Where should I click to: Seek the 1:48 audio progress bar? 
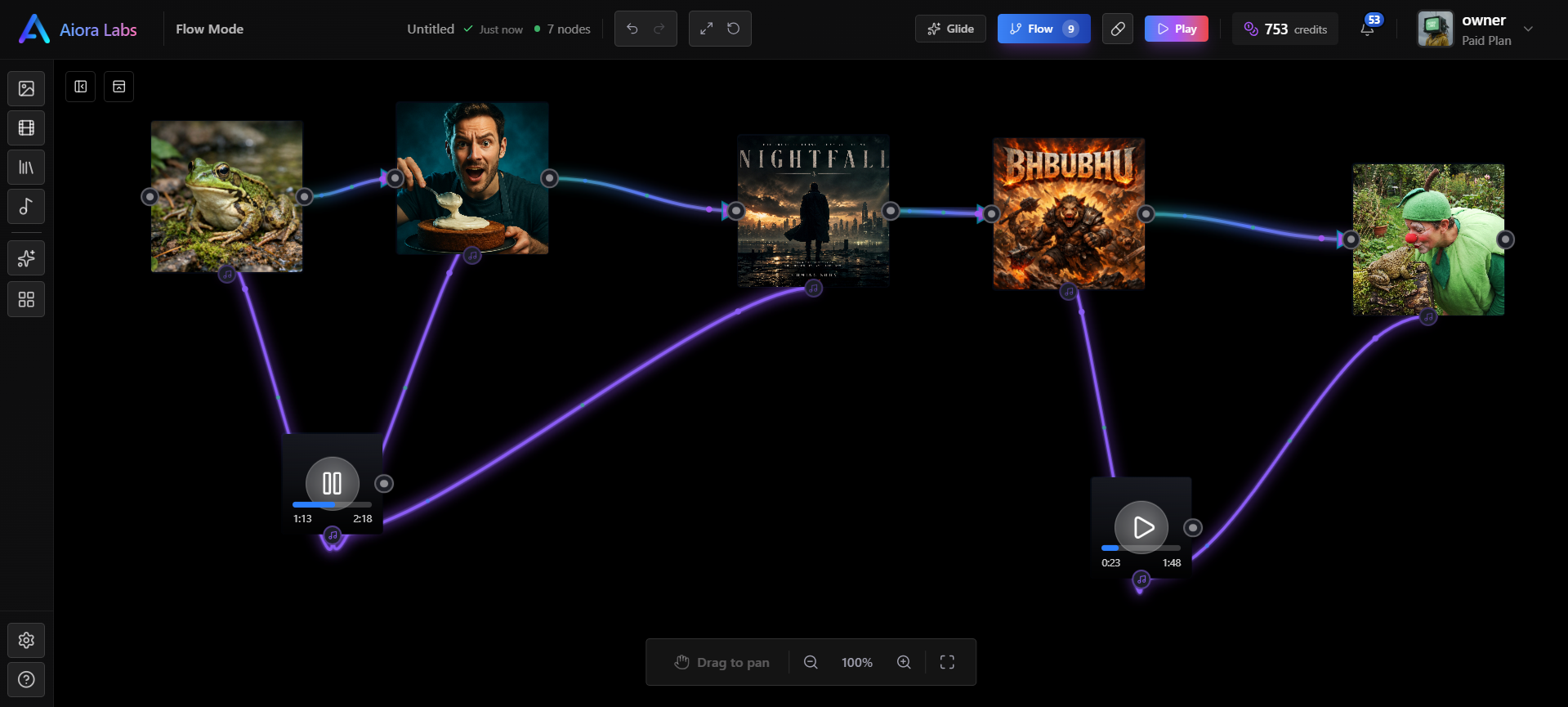click(x=1141, y=548)
